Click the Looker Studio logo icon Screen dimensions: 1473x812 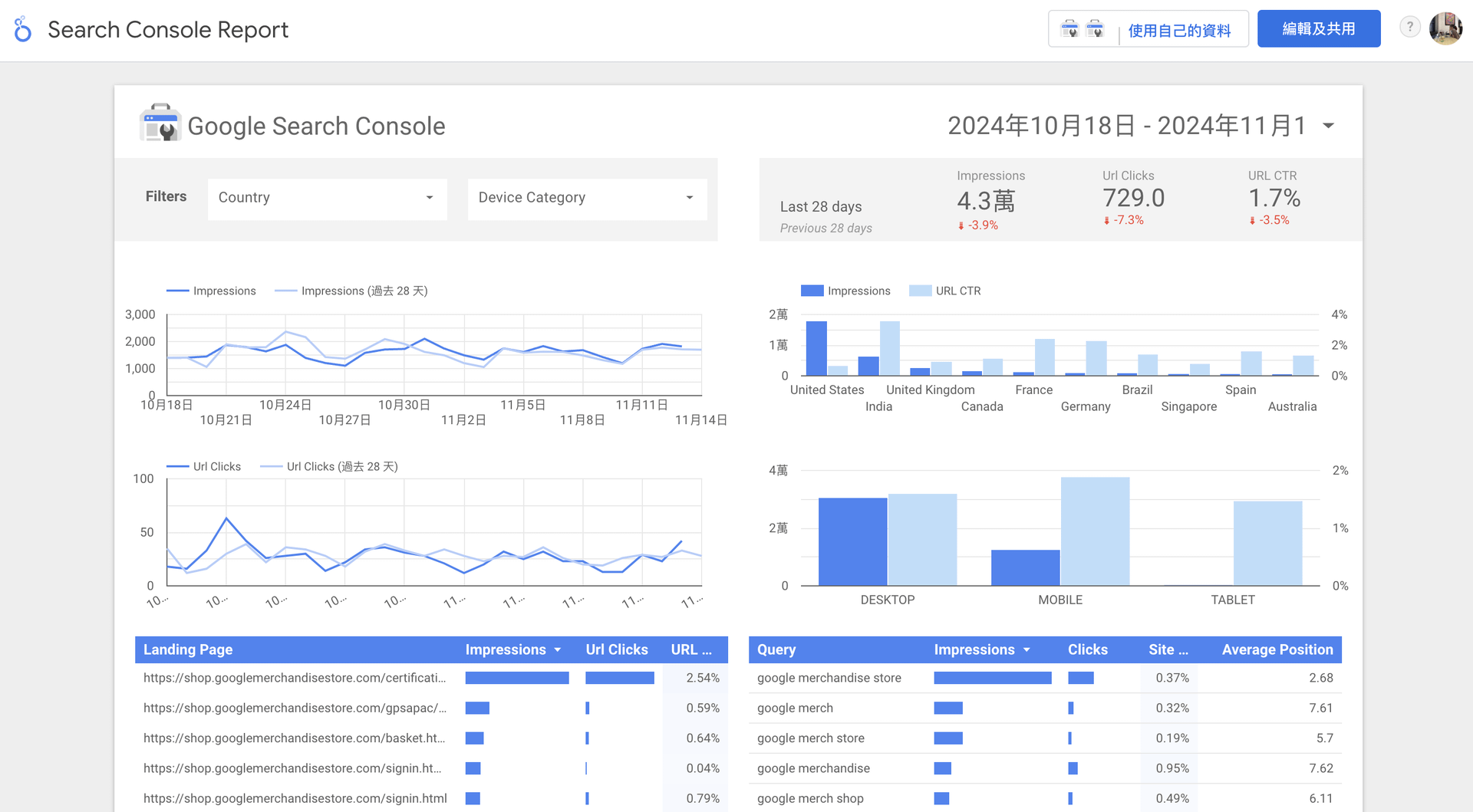(23, 29)
